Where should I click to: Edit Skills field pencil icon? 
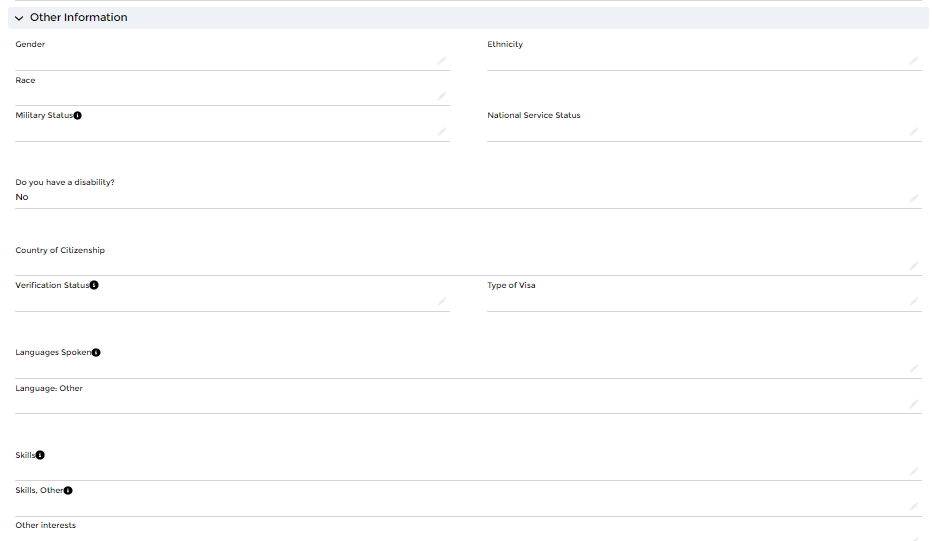click(914, 471)
